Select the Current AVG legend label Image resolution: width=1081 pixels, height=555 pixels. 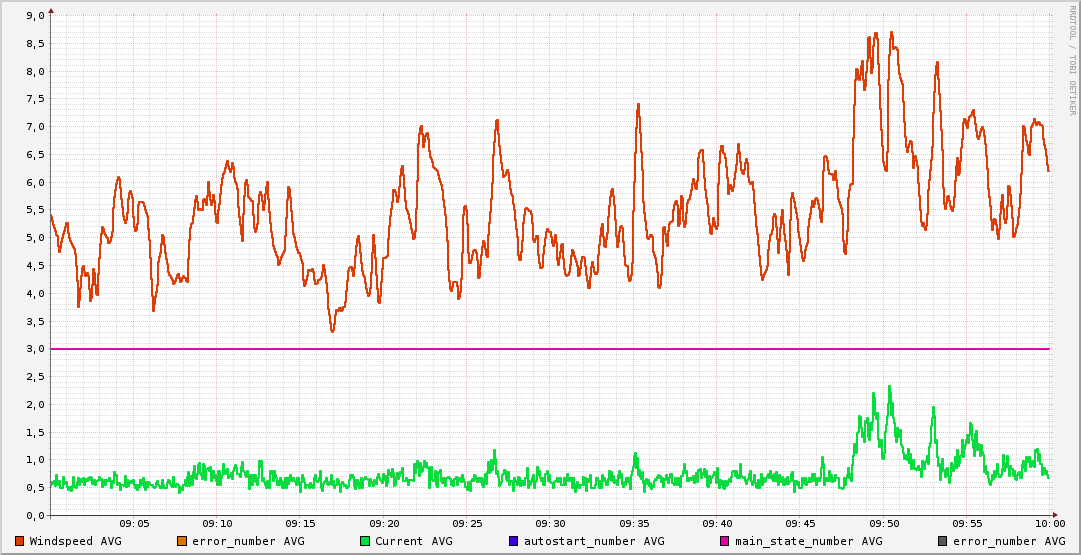tap(414, 541)
